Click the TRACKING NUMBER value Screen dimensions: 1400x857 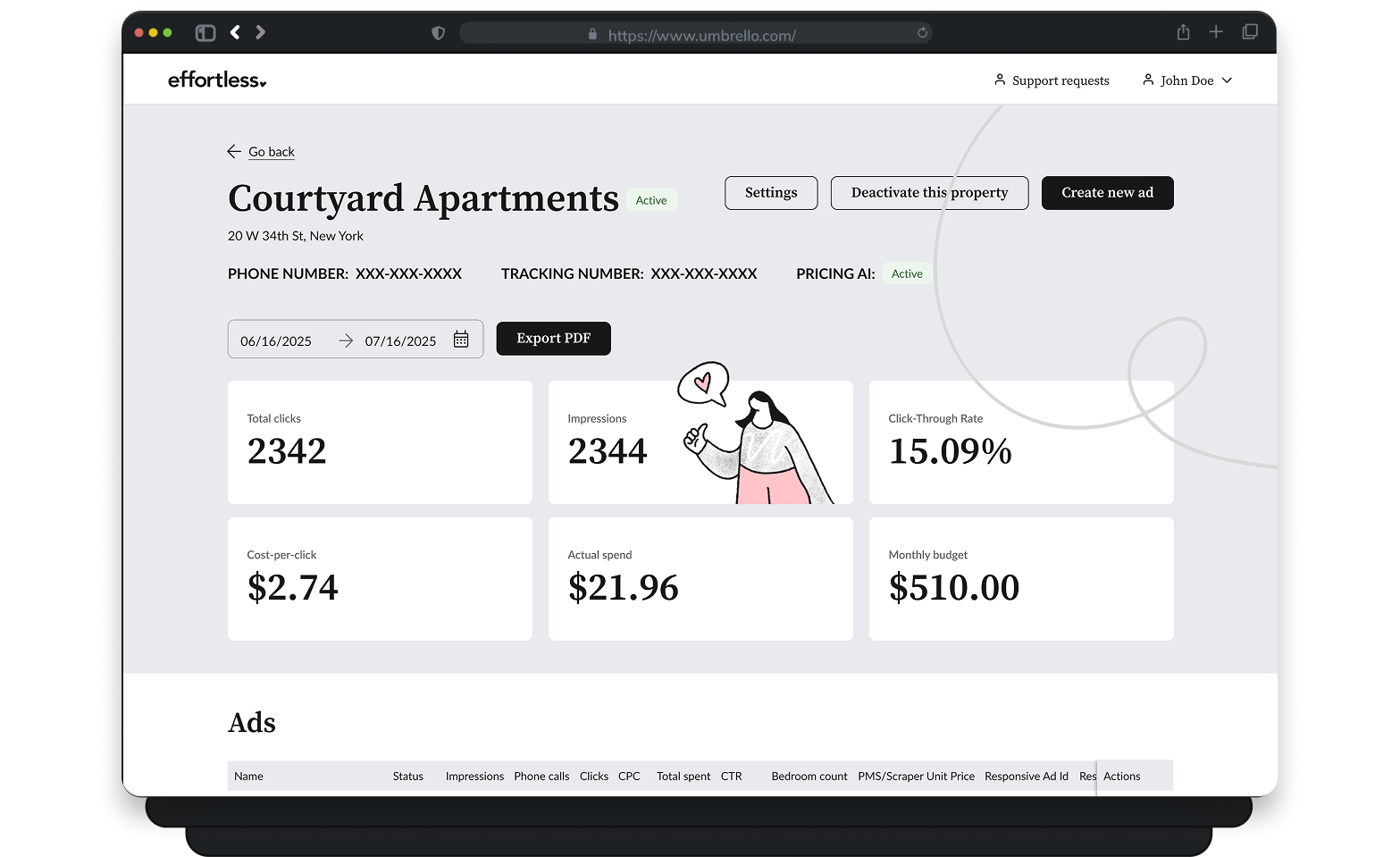[x=704, y=274]
